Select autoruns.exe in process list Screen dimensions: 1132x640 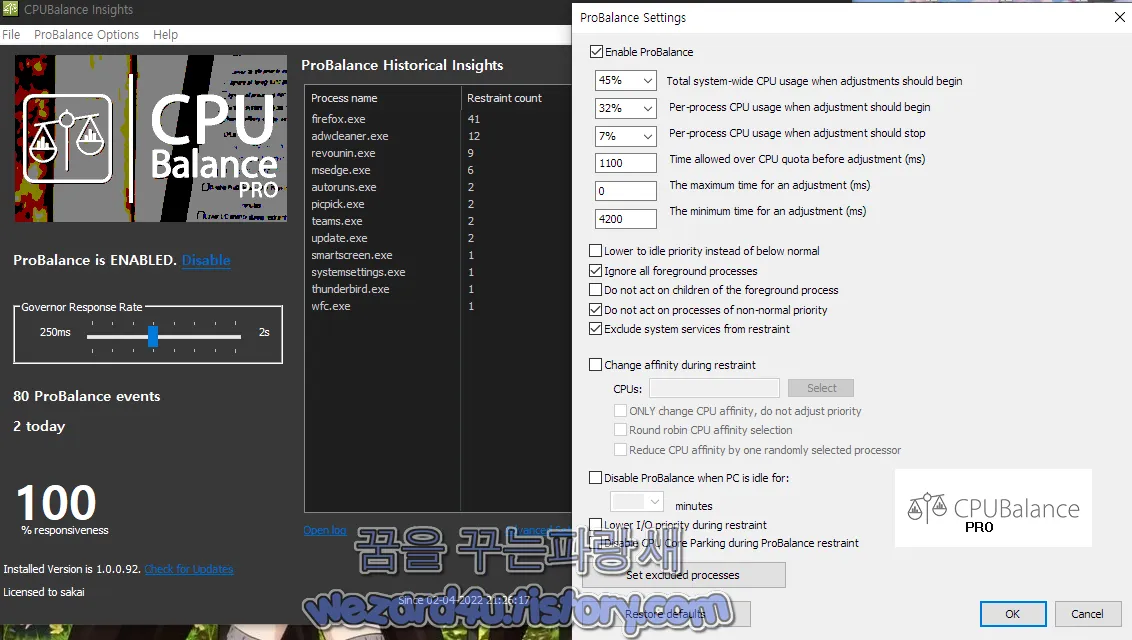(x=438, y=187)
